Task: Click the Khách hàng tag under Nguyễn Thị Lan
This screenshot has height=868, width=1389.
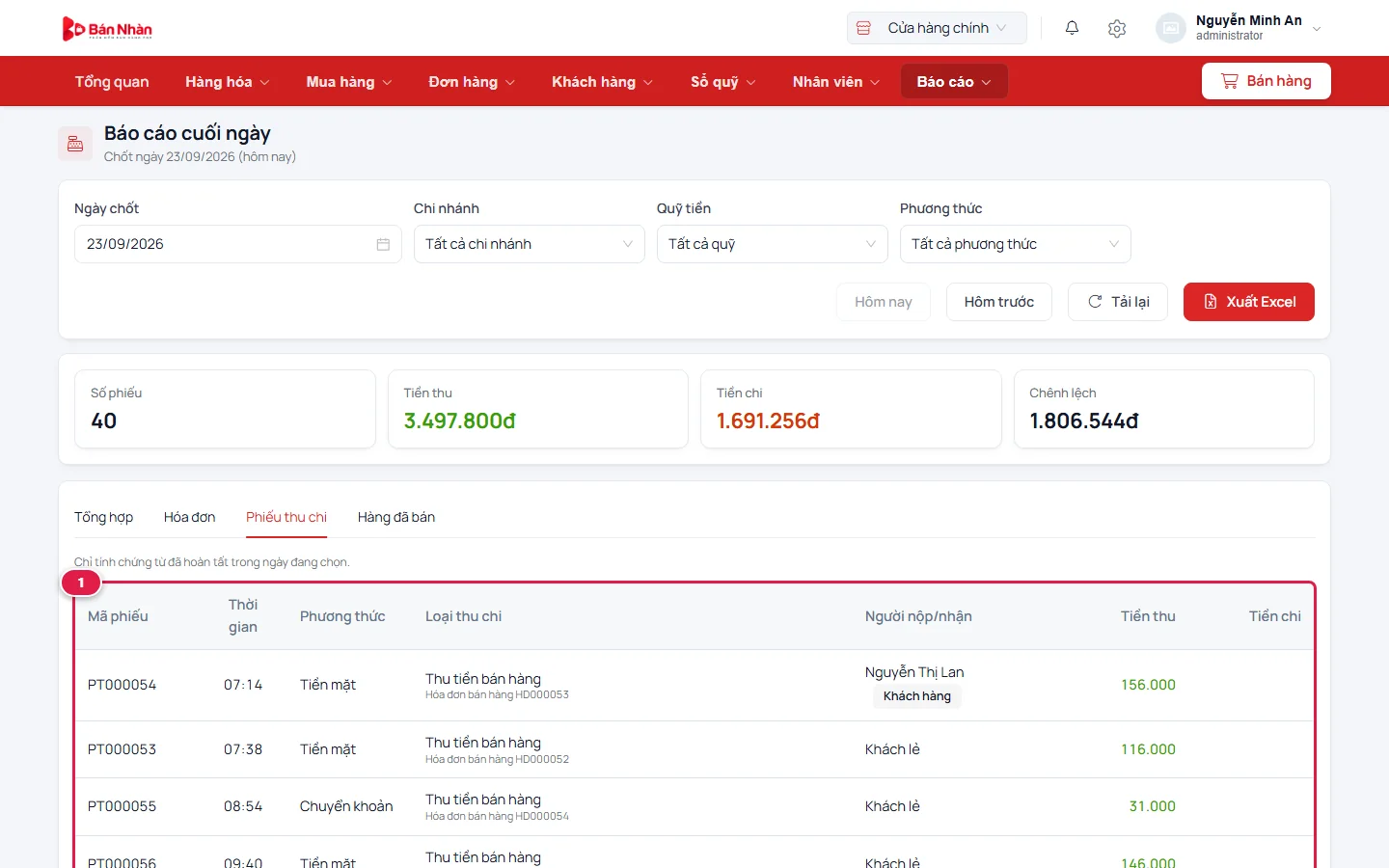Action: [917, 696]
